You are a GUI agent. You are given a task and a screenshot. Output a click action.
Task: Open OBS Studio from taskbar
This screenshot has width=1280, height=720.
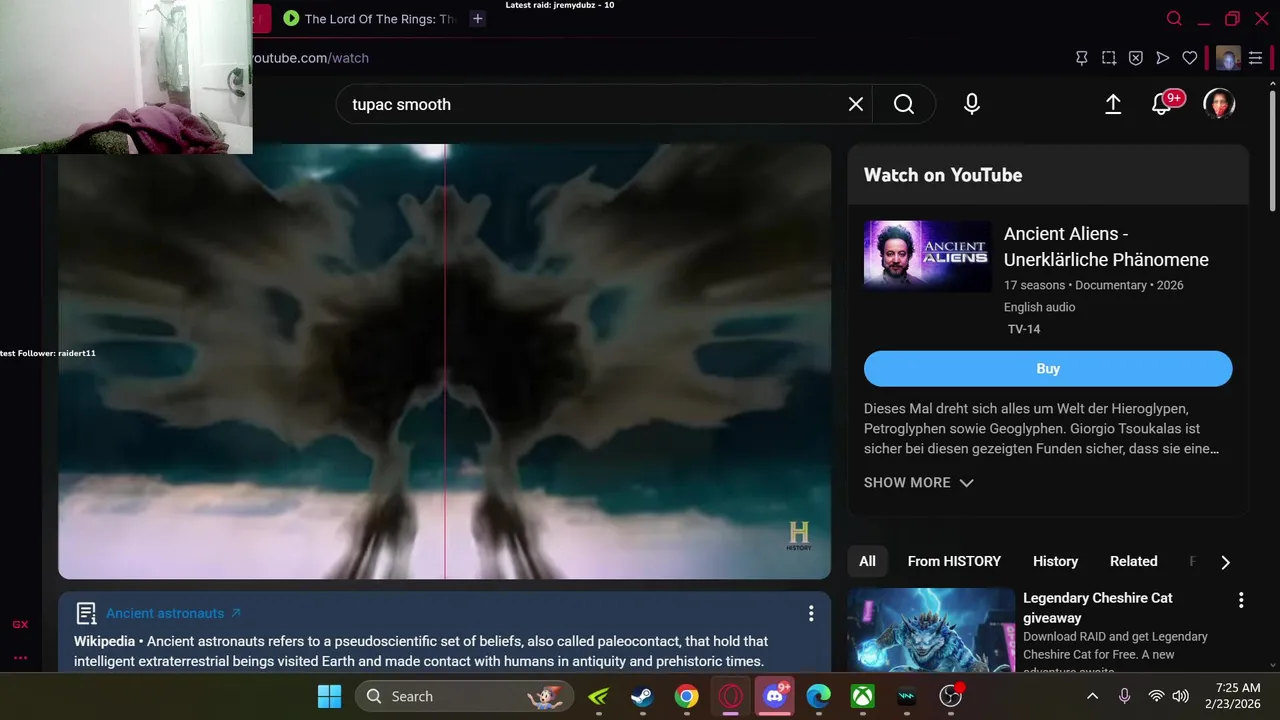coord(951,696)
